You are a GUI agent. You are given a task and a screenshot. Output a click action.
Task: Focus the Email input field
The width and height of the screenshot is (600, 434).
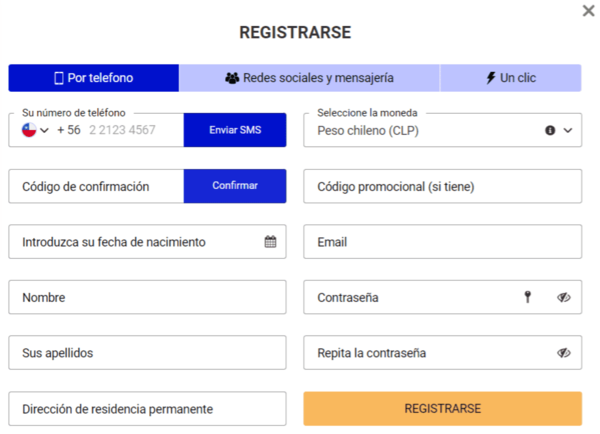pos(442,242)
